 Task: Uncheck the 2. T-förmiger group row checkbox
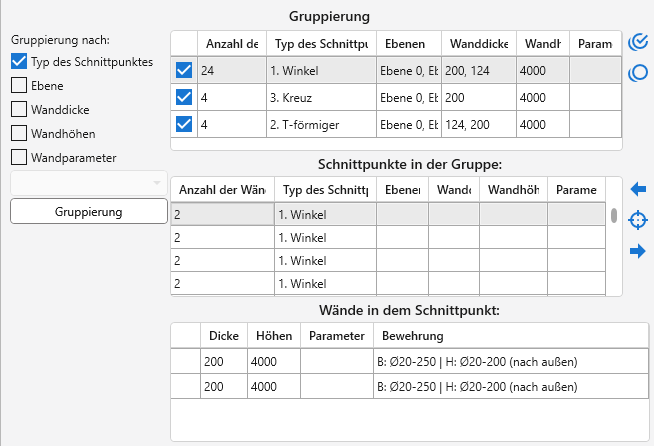coord(184,124)
